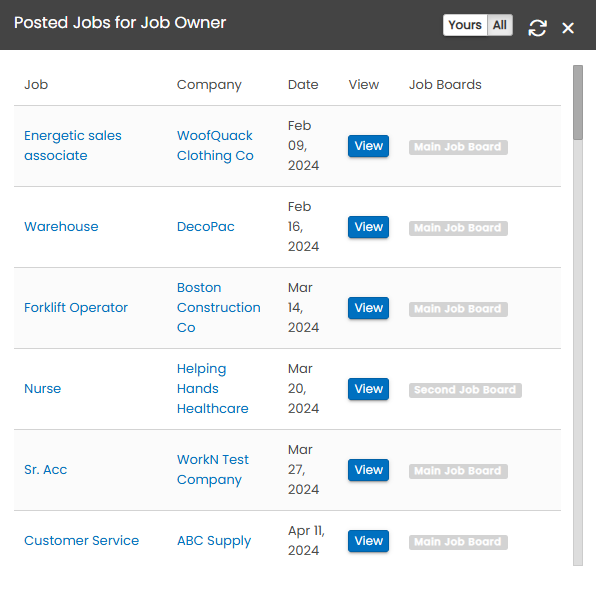
Task: Open Boston Construction Co company
Action: [219, 308]
